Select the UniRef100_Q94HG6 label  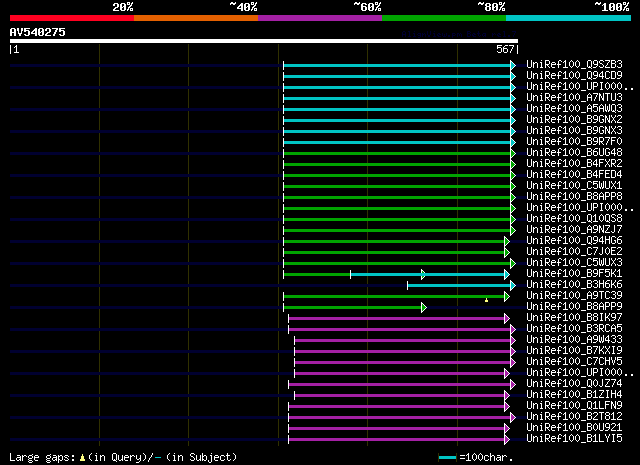pyautogui.click(x=574, y=241)
